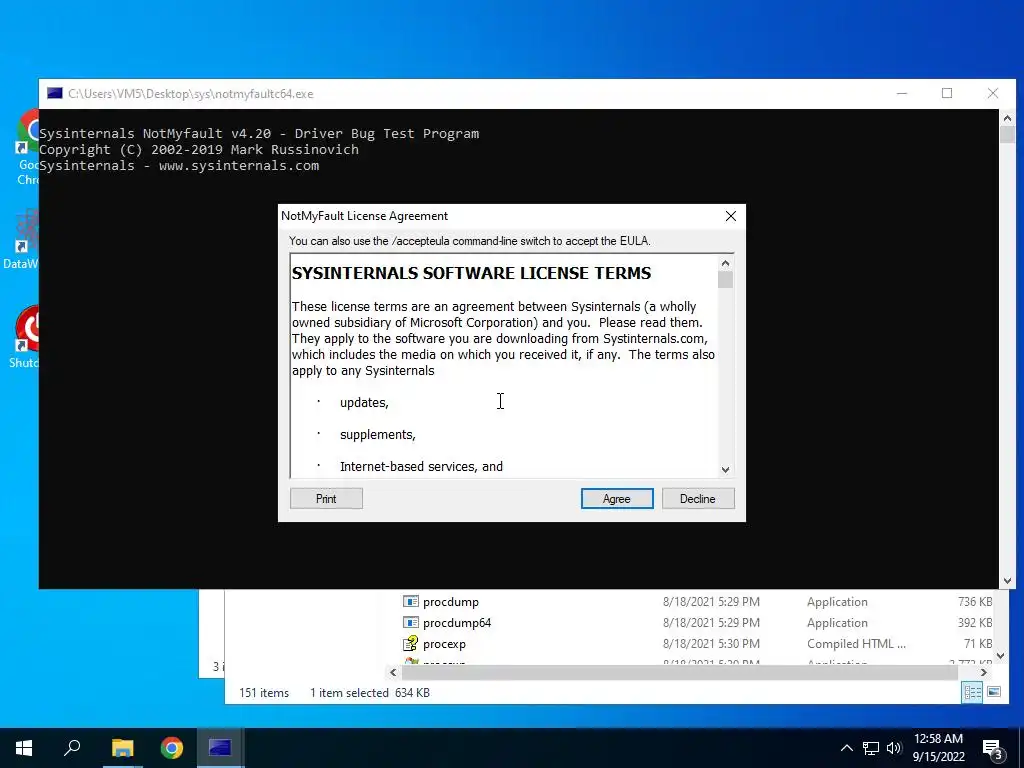The height and width of the screenshot is (768, 1024).
Task: Open File Explorer from taskbar
Action: click(122, 748)
